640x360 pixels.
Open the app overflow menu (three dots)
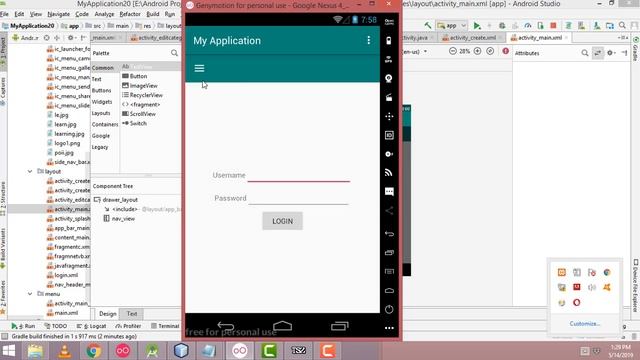tap(369, 40)
